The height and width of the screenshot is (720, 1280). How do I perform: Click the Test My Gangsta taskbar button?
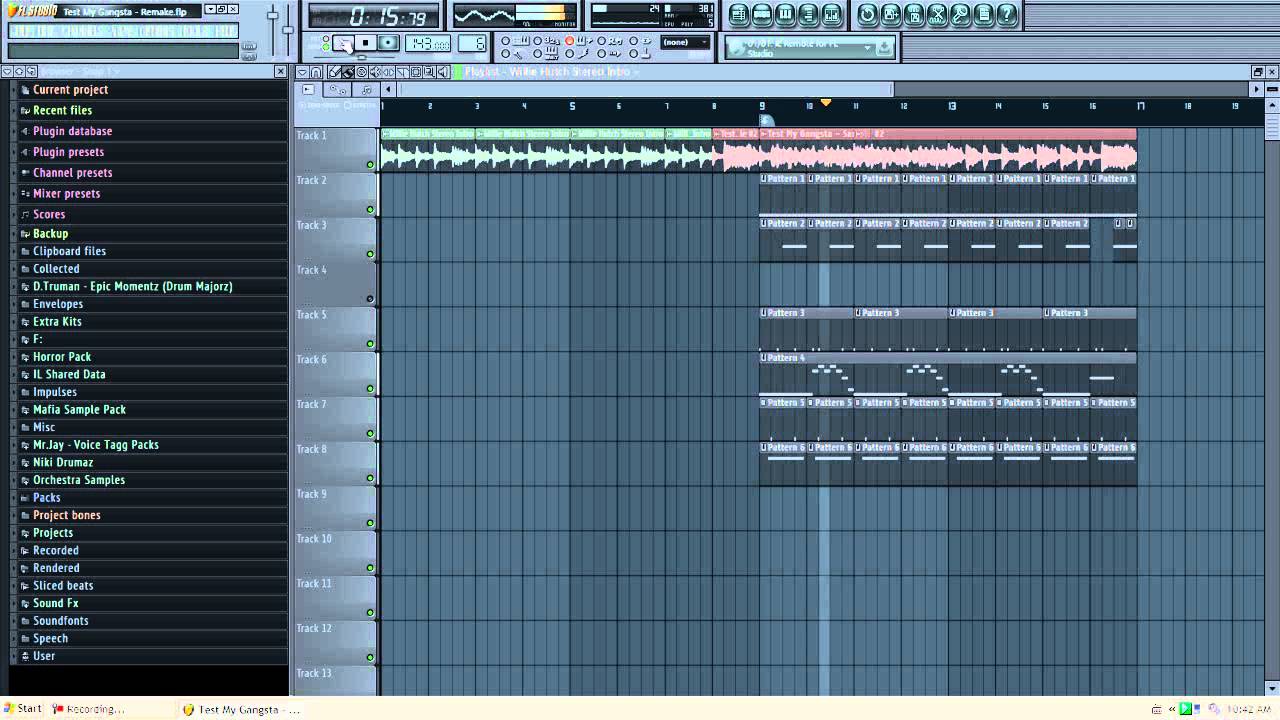(240, 709)
